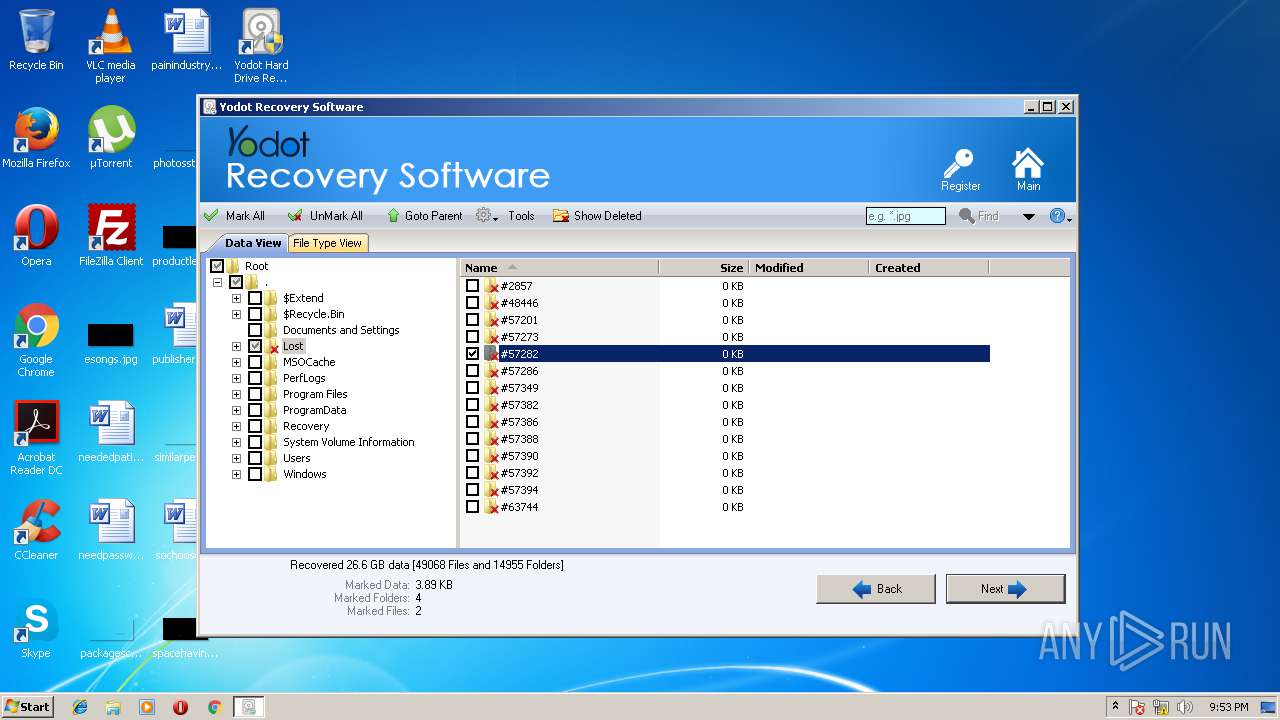
Task: Toggle the $Recycle.Bin folder checkbox
Action: [x=255, y=314]
